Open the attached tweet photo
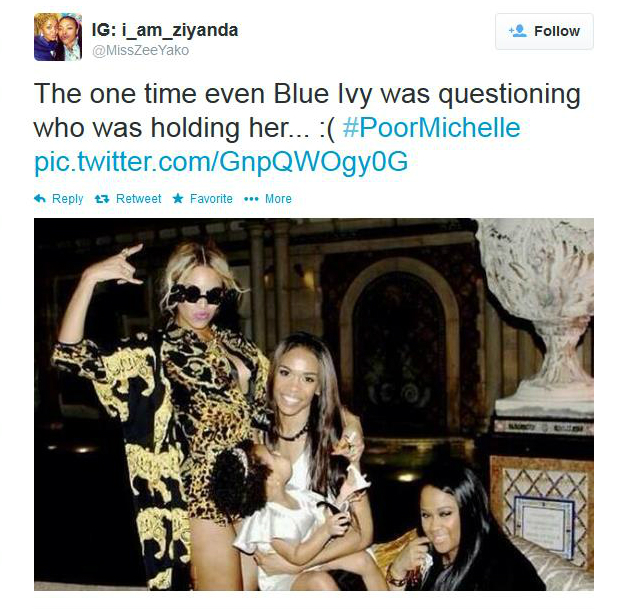This screenshot has width=620, height=609. [x=314, y=405]
